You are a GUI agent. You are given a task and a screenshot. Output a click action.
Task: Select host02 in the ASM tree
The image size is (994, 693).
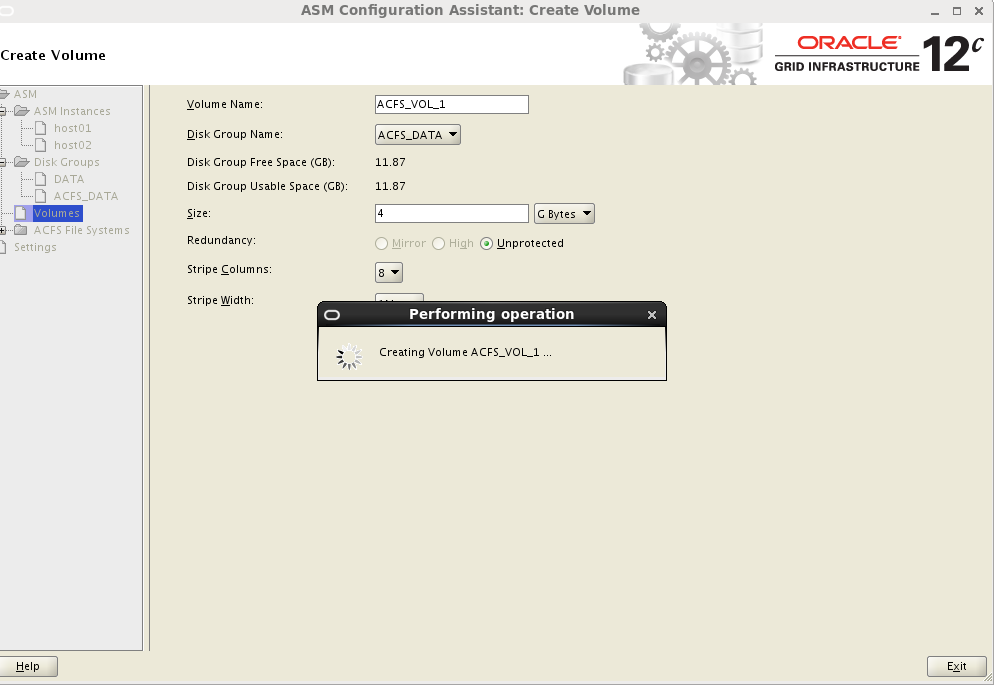coord(72,145)
